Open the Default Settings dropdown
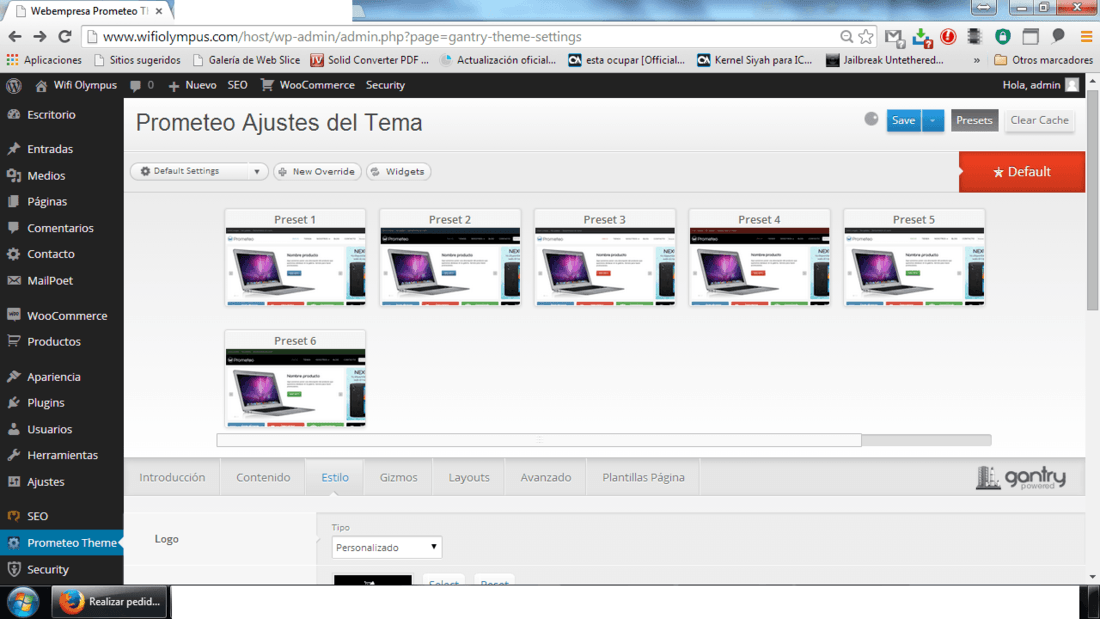The image size is (1100, 619). [x=199, y=171]
